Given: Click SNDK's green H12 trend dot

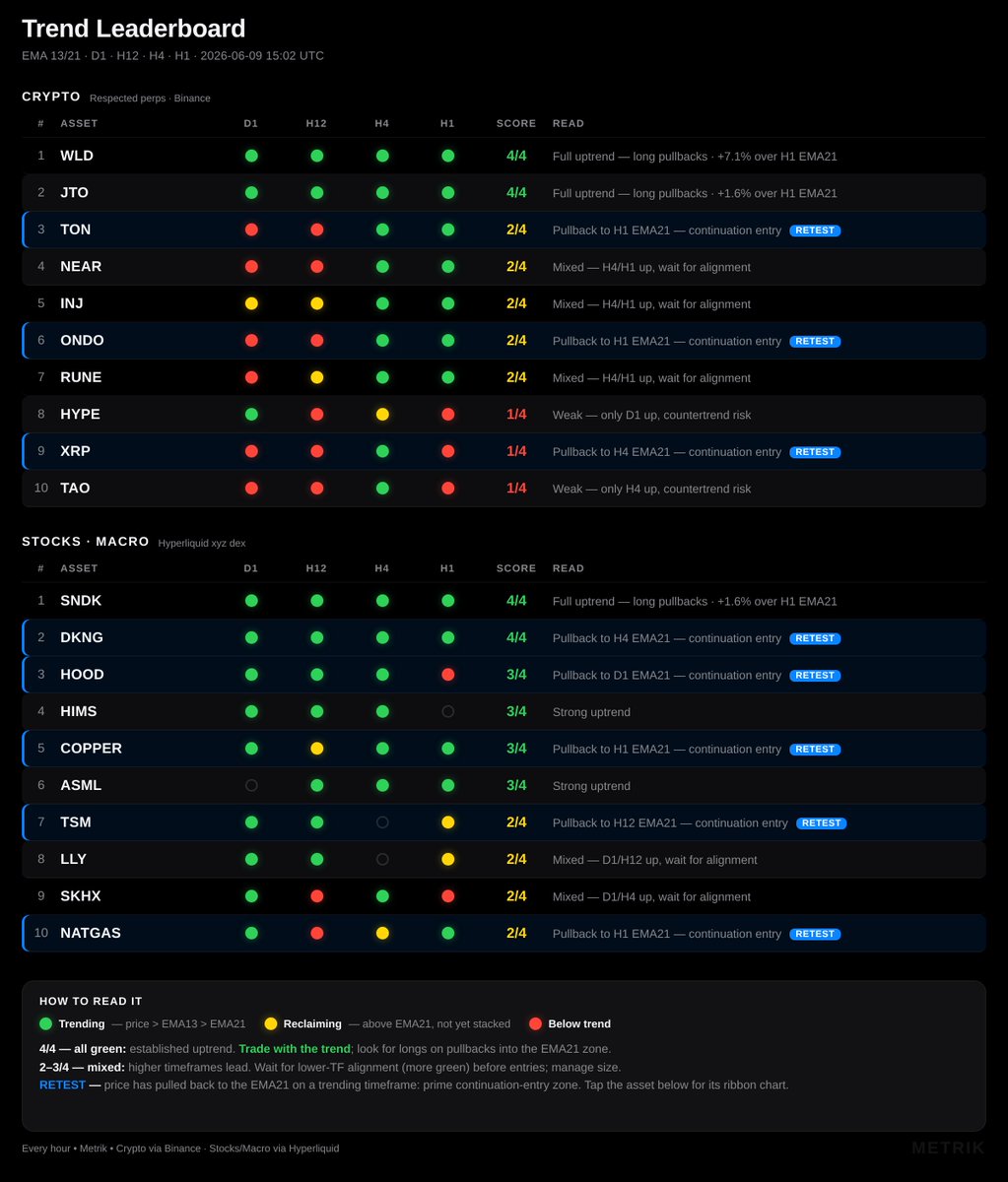Looking at the screenshot, I should pos(316,601).
